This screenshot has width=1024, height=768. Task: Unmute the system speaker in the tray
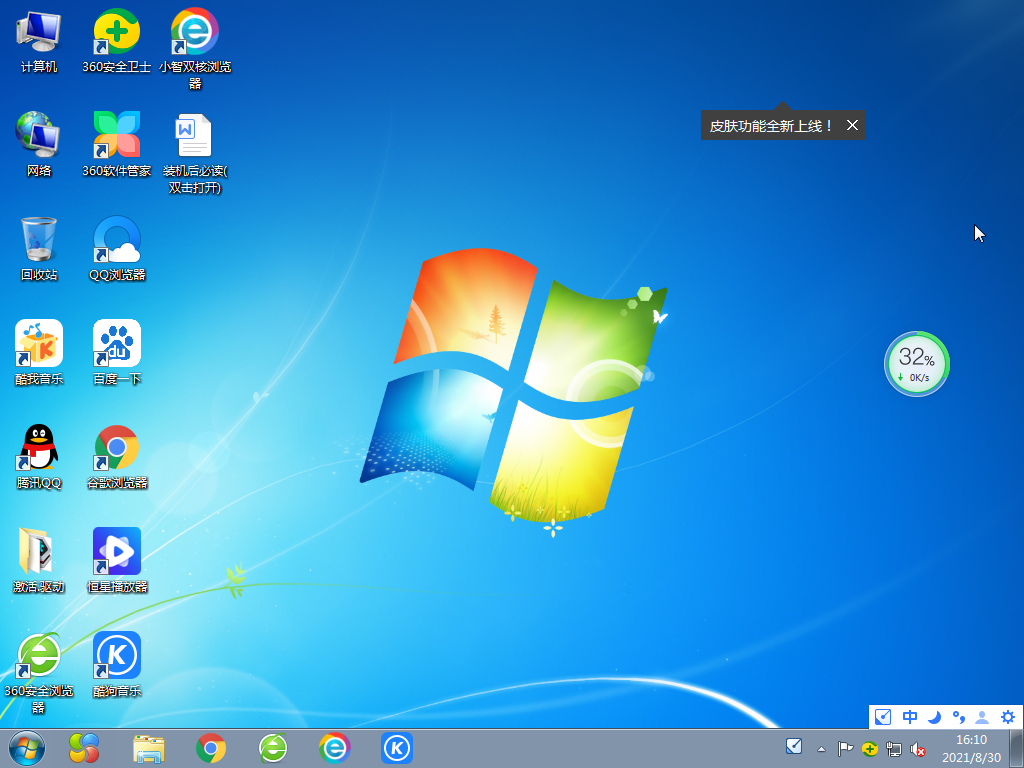[x=918, y=747]
